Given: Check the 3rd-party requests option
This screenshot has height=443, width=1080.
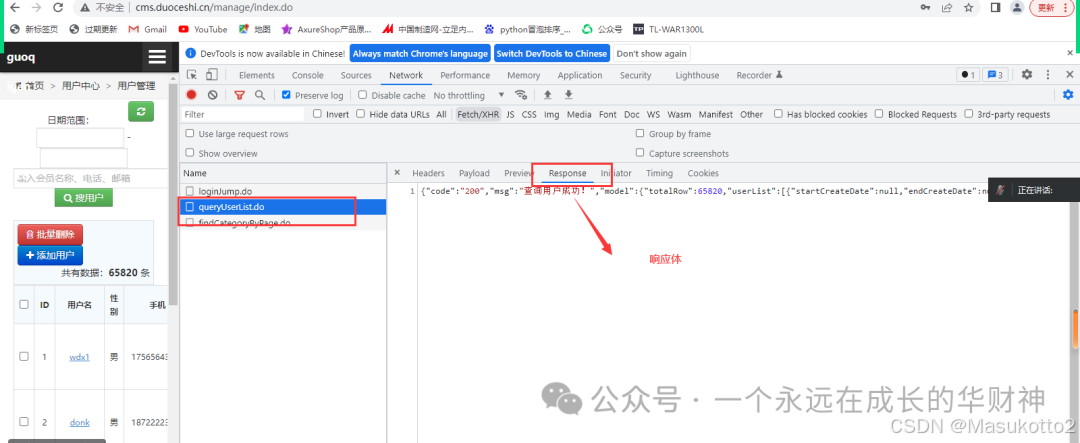Looking at the screenshot, I should click(968, 114).
